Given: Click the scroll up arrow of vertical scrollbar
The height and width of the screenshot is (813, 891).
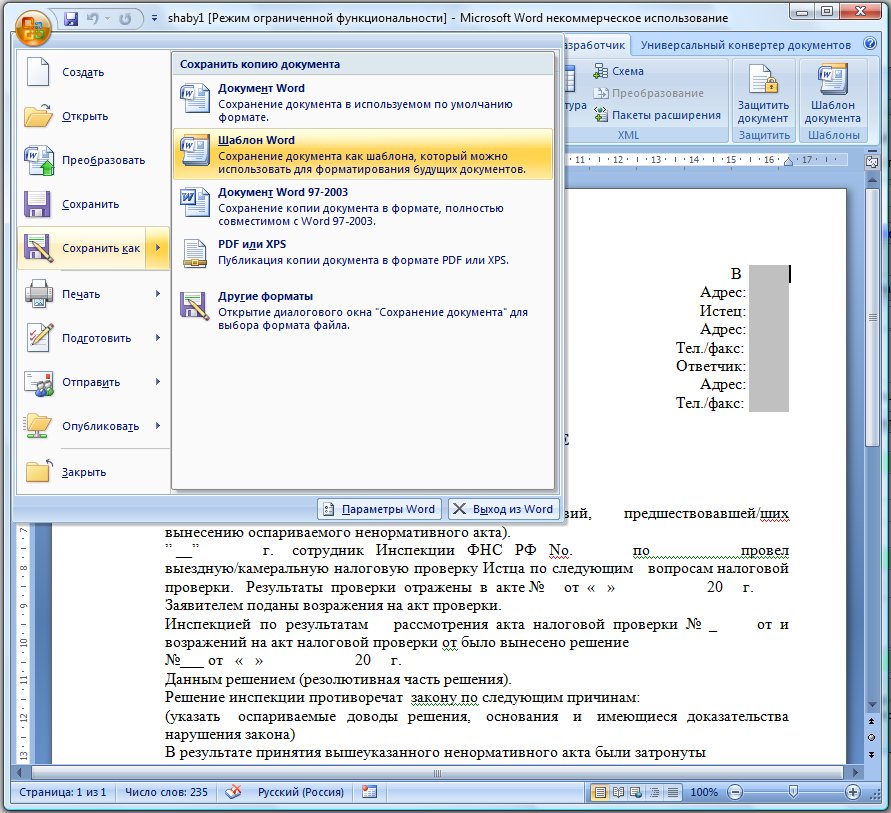Looking at the screenshot, I should tap(872, 180).
